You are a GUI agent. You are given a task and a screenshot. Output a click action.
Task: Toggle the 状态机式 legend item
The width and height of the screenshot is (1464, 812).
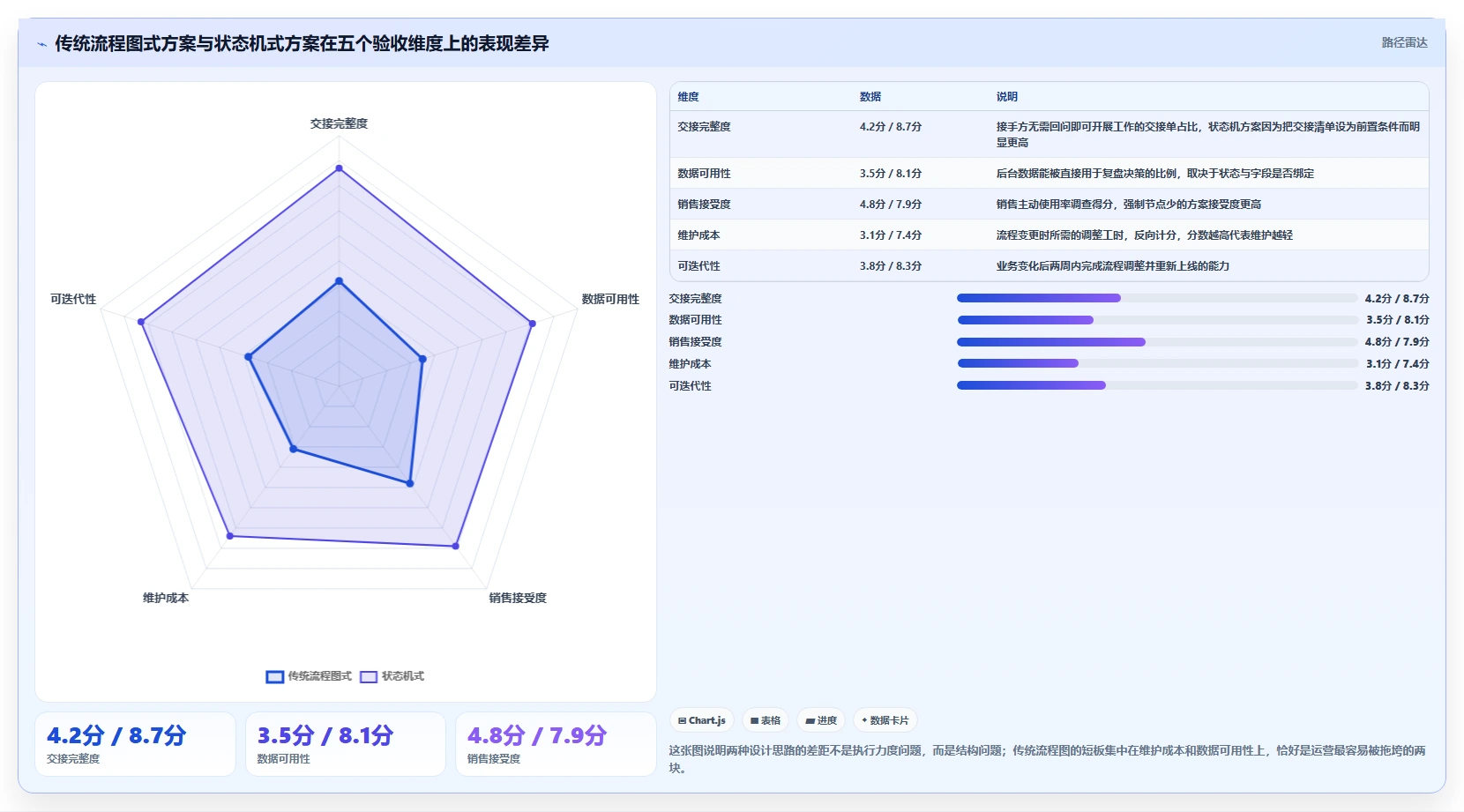point(392,676)
